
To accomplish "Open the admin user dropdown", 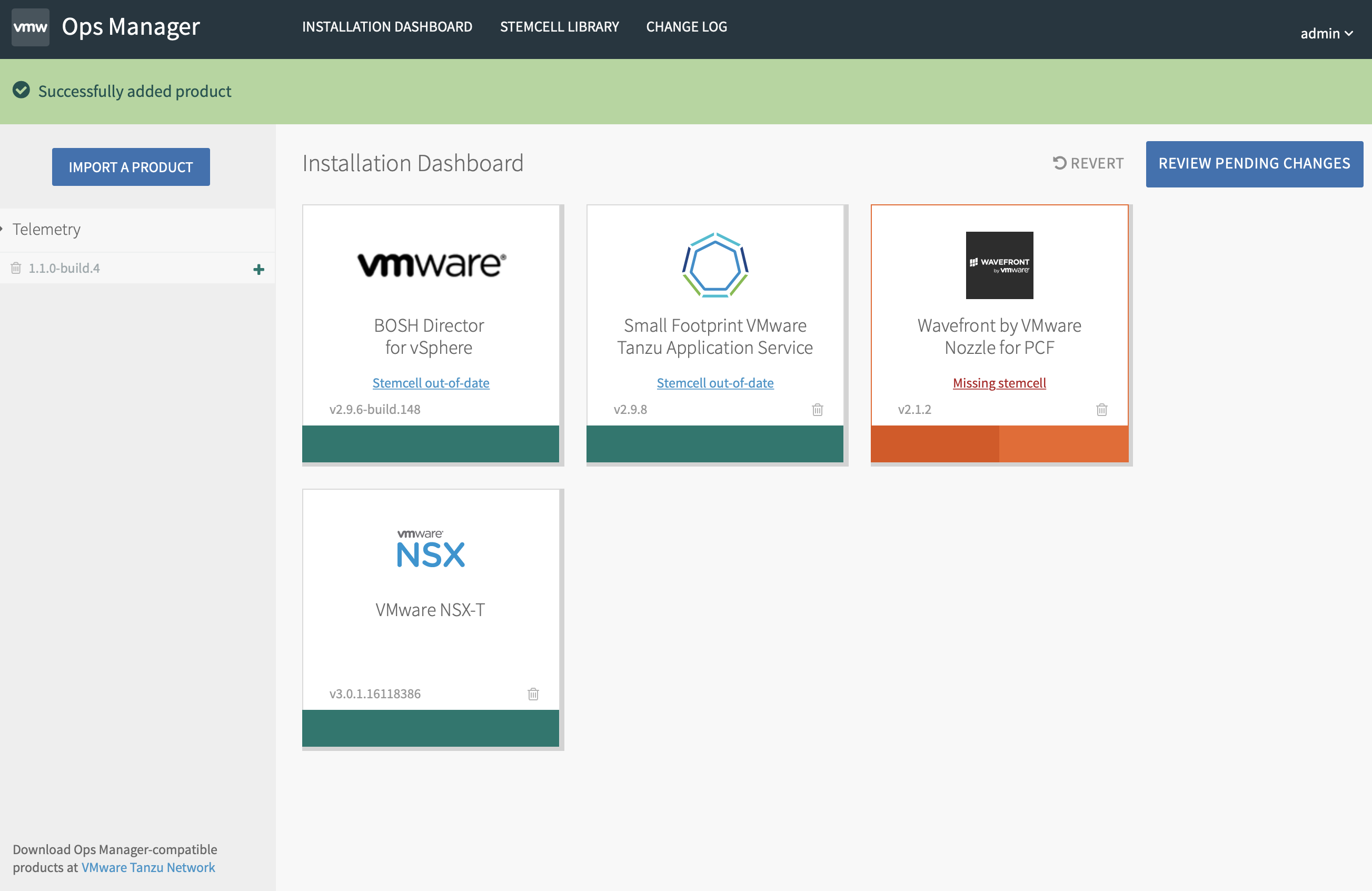I will coord(1326,34).
